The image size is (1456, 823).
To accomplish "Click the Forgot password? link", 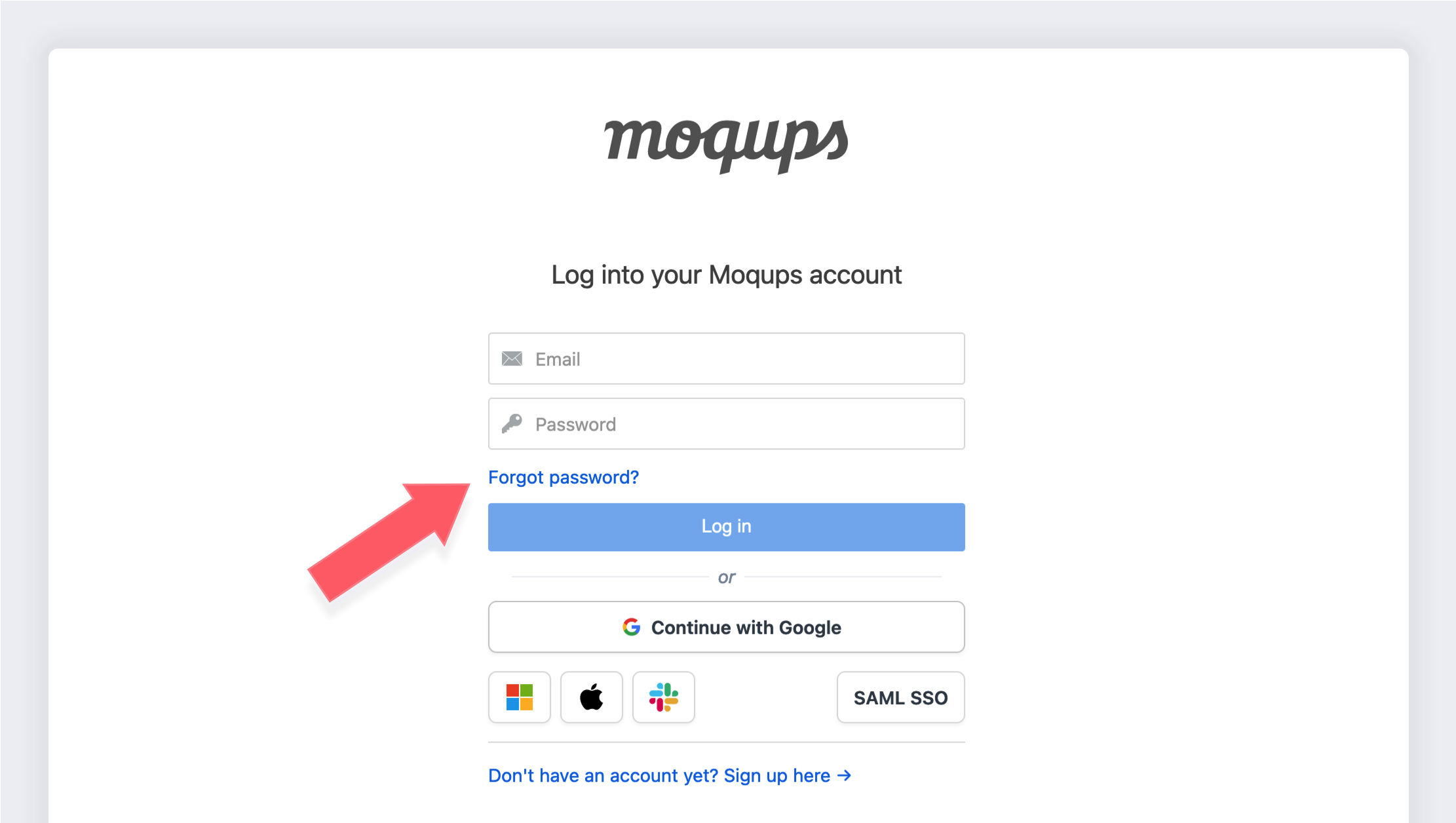I will [x=562, y=477].
